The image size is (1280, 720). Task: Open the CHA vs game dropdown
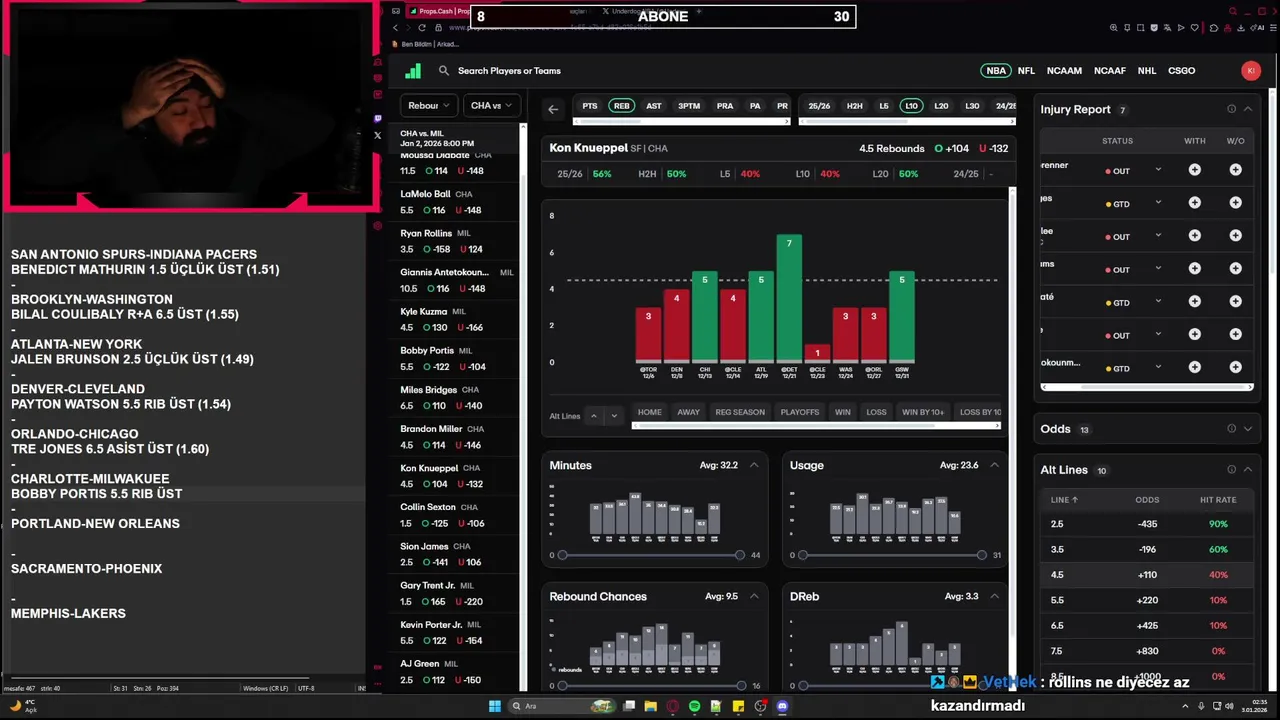click(491, 105)
